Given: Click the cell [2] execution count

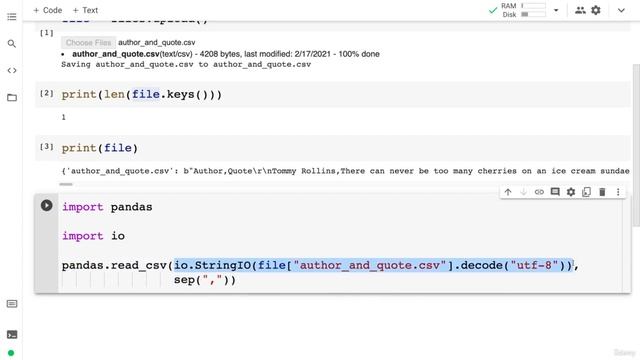Looking at the screenshot, I should 47,93.
